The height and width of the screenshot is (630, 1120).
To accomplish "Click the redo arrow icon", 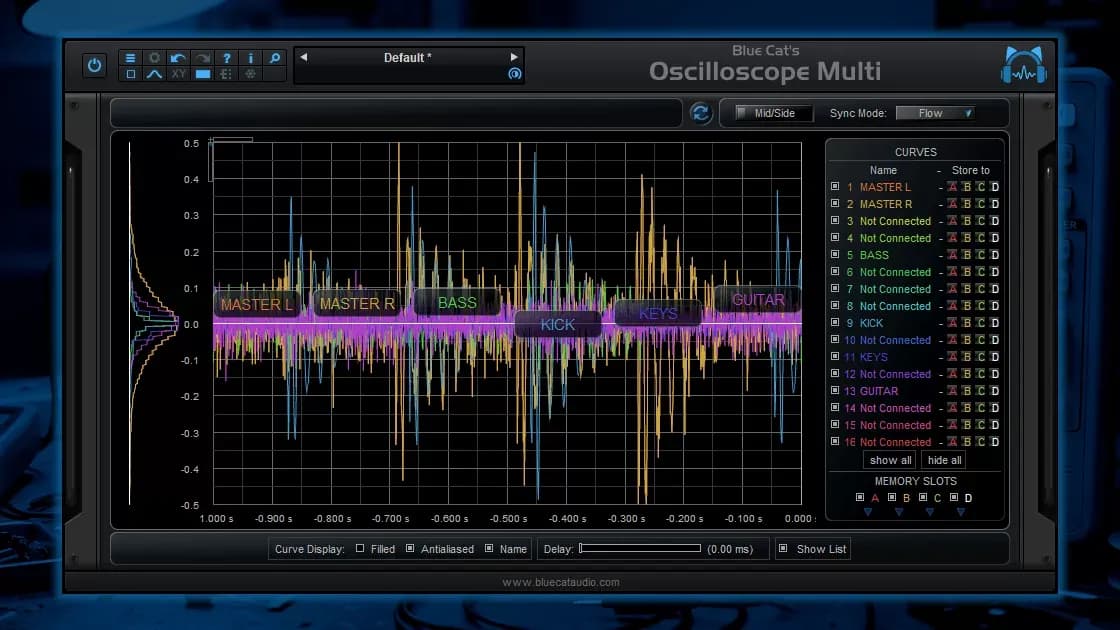I will click(203, 58).
